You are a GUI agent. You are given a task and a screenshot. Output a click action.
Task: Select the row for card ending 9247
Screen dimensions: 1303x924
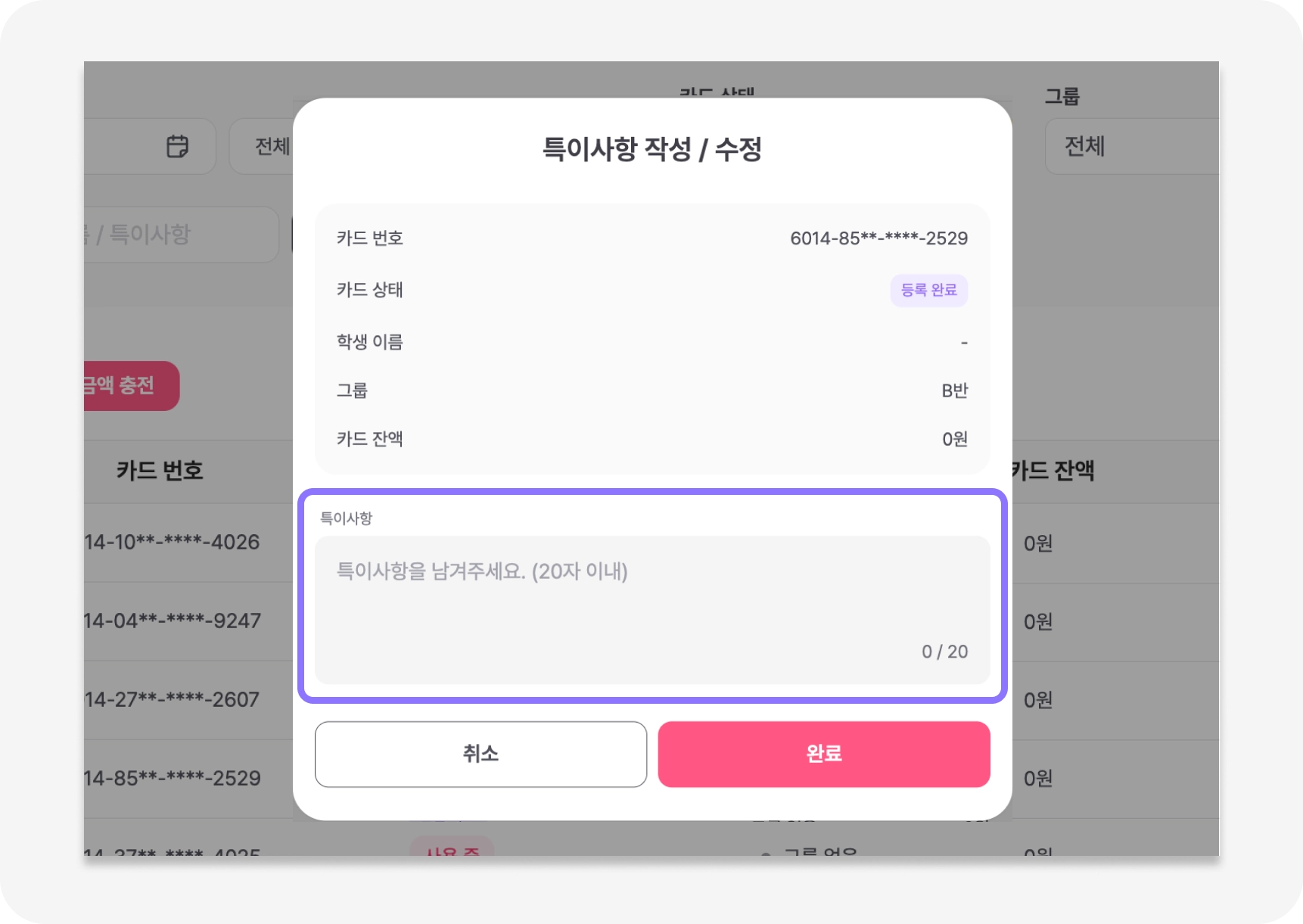173,621
